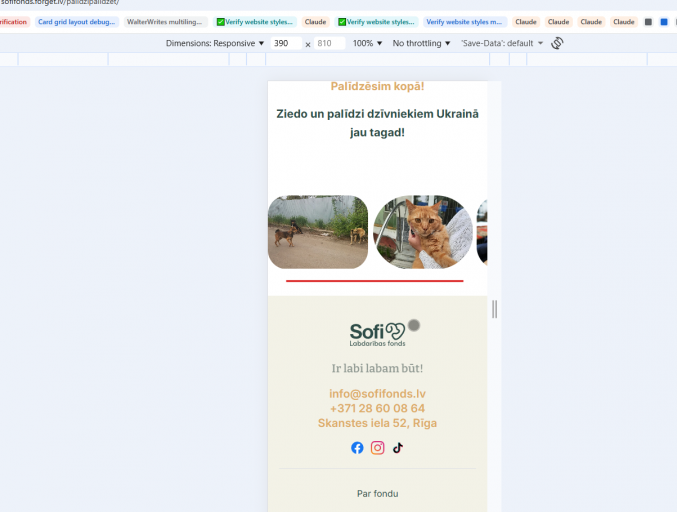Open the No throttling dropdown
The width and height of the screenshot is (677, 512).
pos(421,43)
